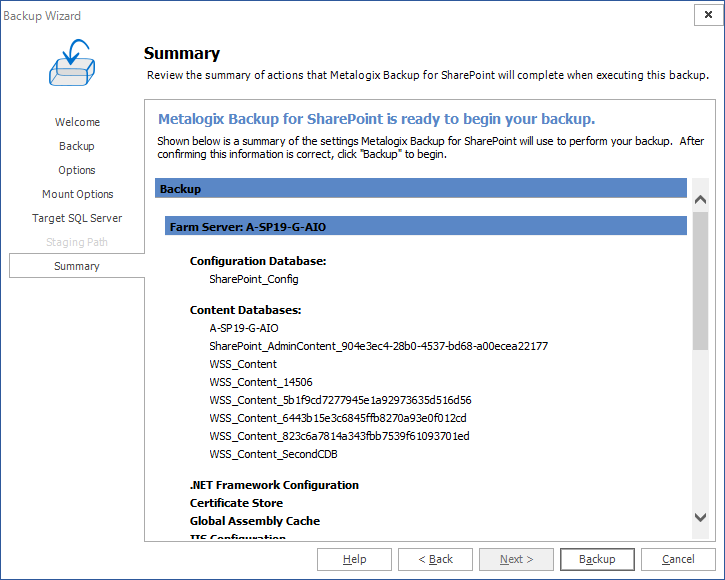Click the Help button
The height and width of the screenshot is (580, 725).
click(354, 559)
